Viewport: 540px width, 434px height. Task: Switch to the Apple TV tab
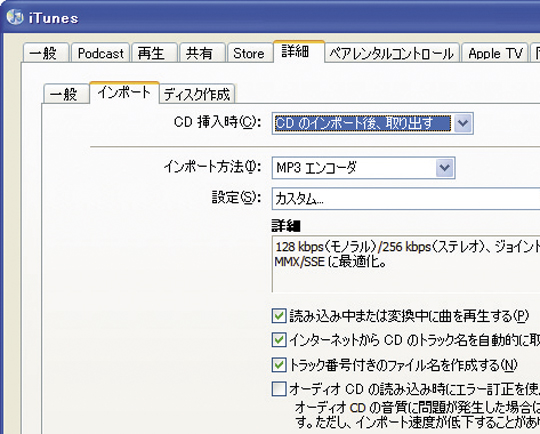(495, 53)
